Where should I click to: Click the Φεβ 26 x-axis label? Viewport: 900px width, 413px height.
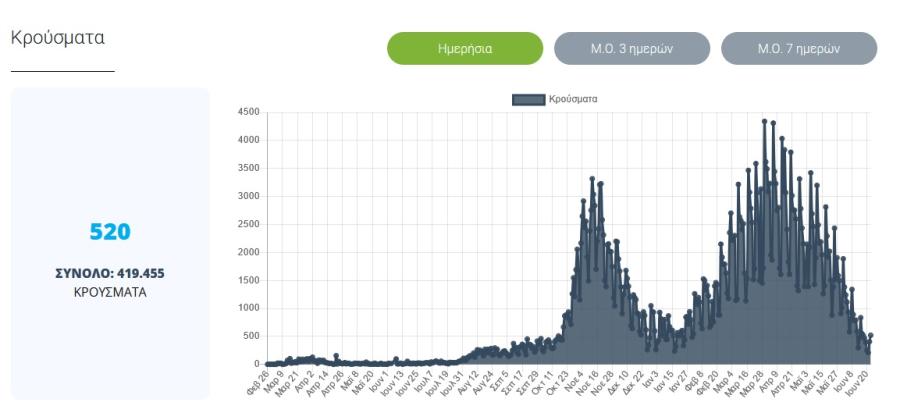[259, 381]
